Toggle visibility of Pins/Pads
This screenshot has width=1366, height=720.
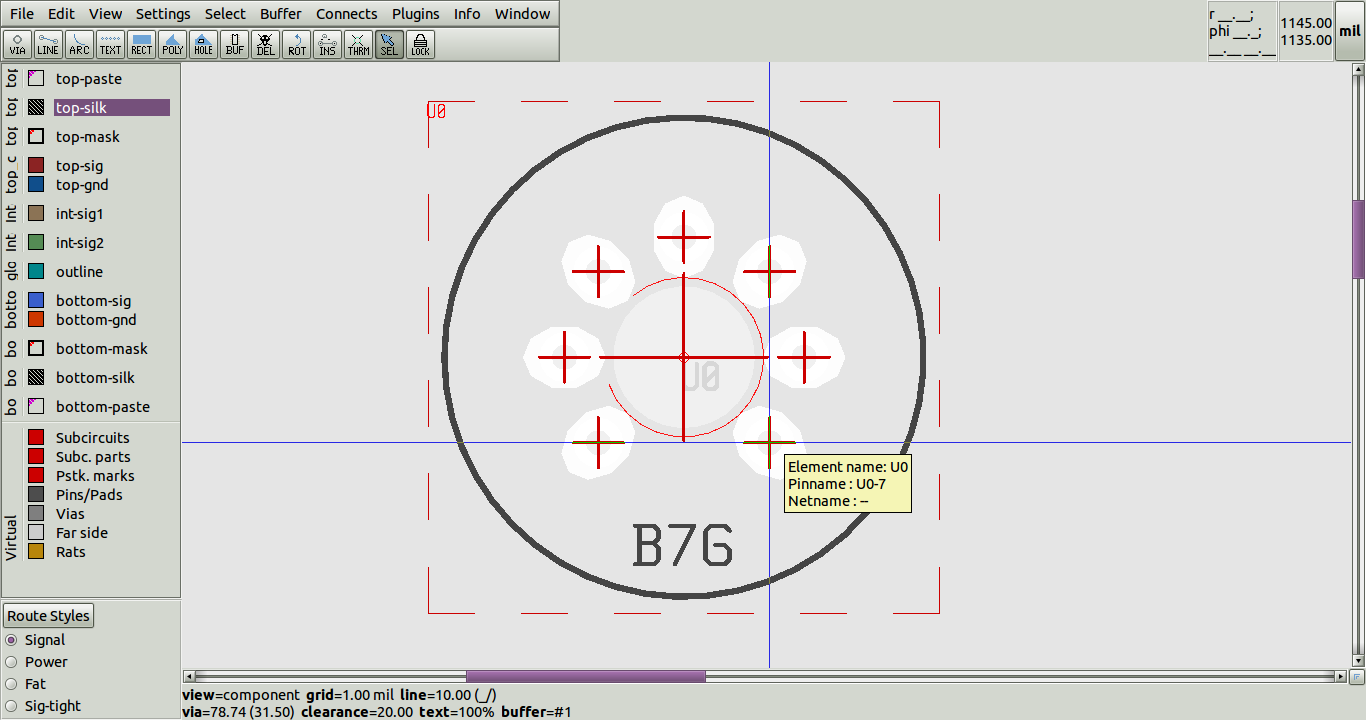coord(36,495)
